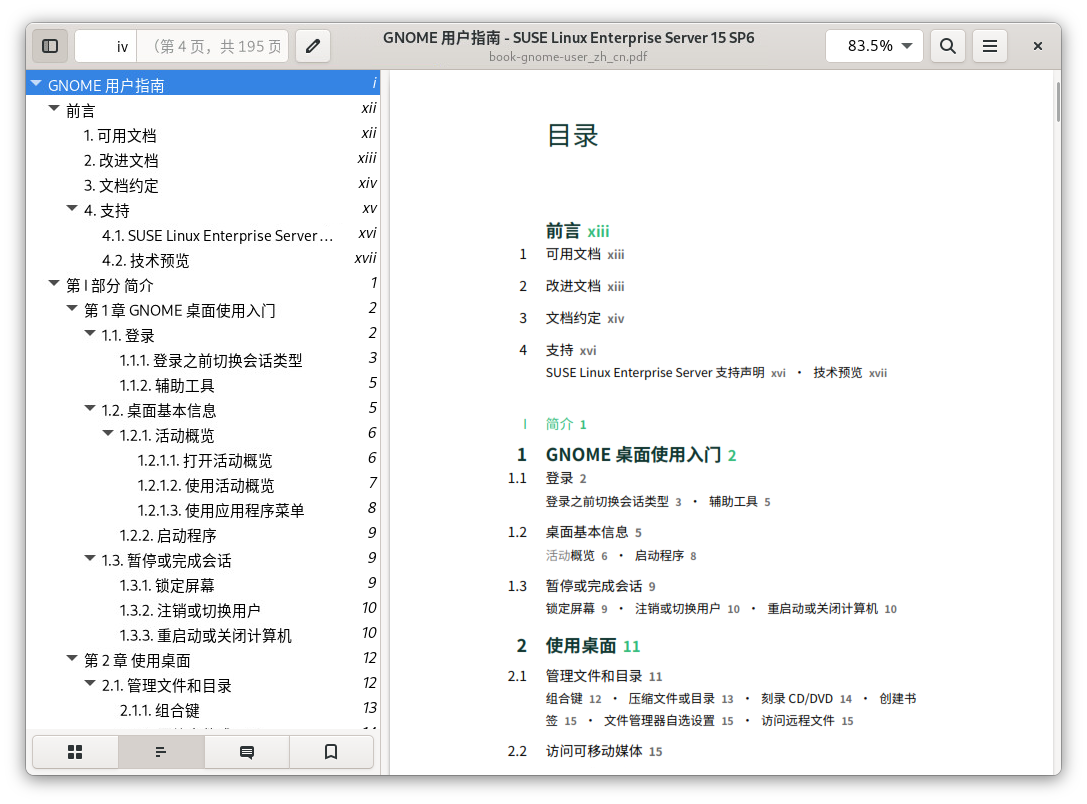This screenshot has width=1087, height=804.
Task: Close the document viewer window
Action: [x=1038, y=46]
